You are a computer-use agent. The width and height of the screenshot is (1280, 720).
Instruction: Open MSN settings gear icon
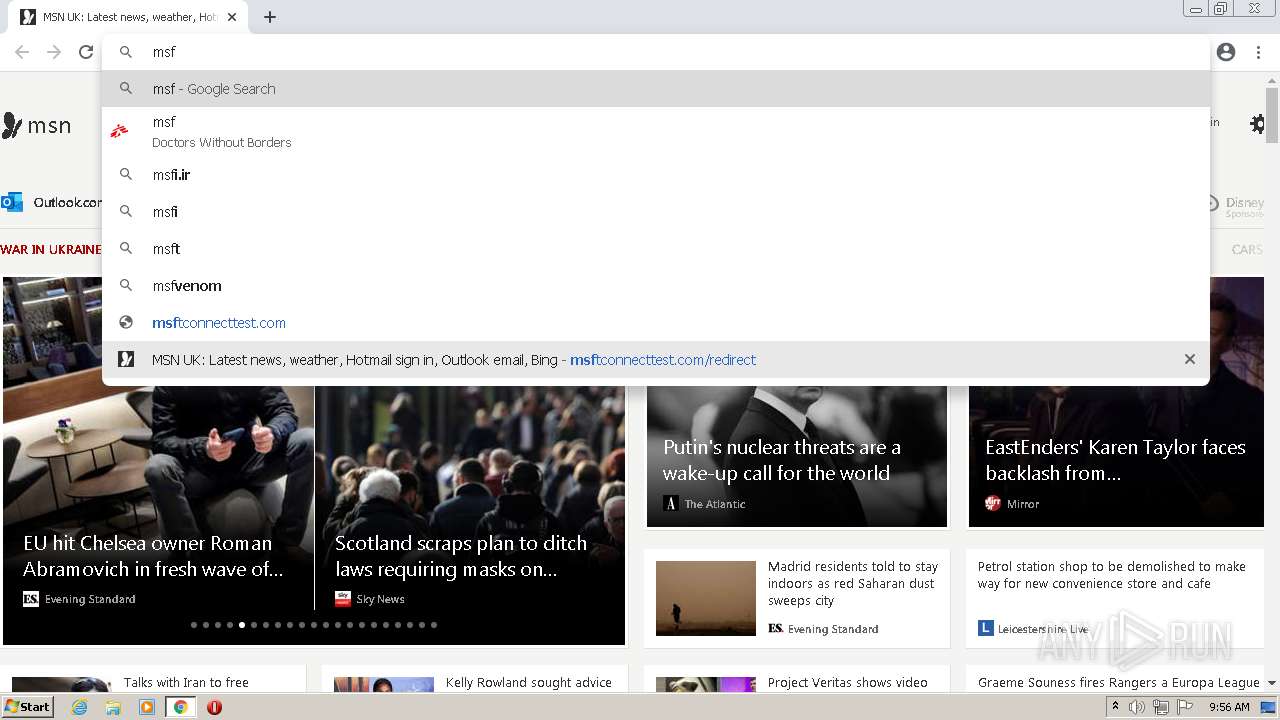(x=1258, y=124)
